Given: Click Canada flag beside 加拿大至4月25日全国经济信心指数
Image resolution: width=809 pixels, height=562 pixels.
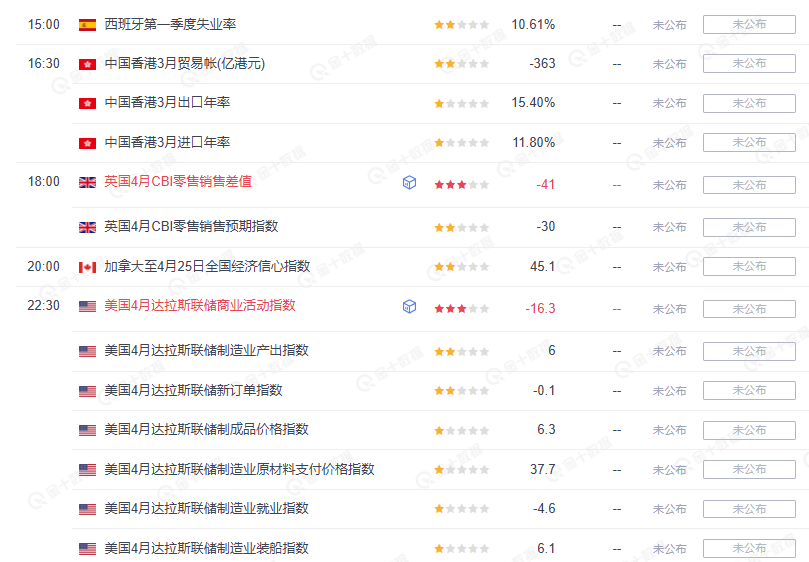Looking at the screenshot, I should (x=87, y=267).
